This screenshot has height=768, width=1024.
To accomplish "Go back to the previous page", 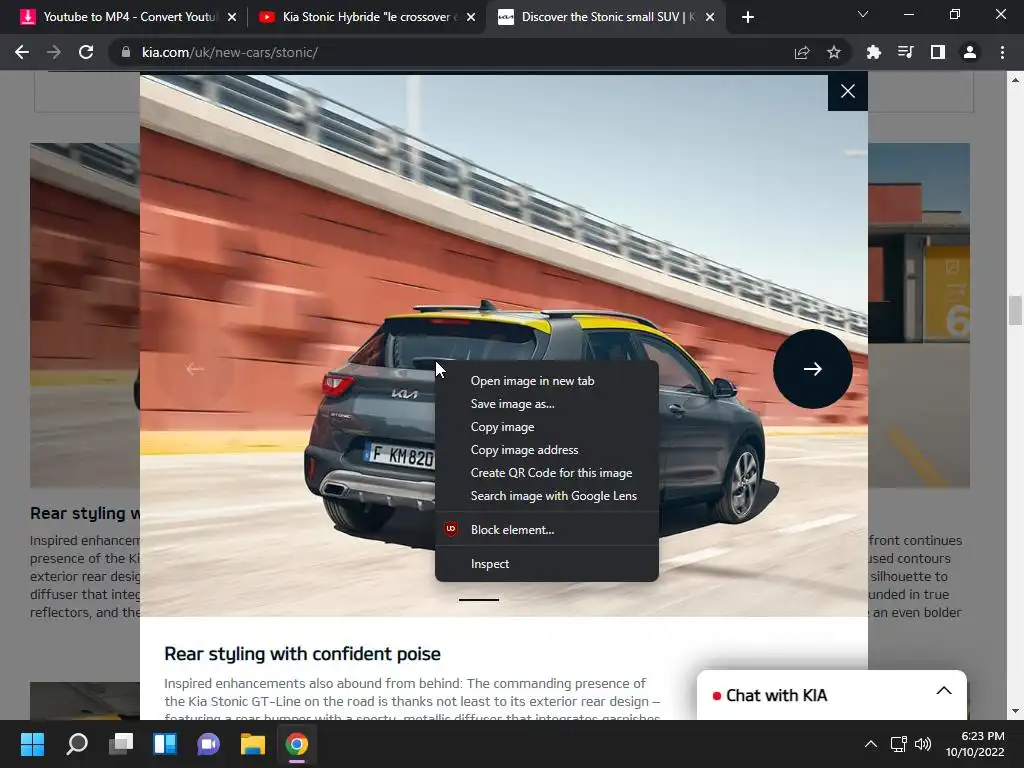I will pyautogui.click(x=22, y=52).
